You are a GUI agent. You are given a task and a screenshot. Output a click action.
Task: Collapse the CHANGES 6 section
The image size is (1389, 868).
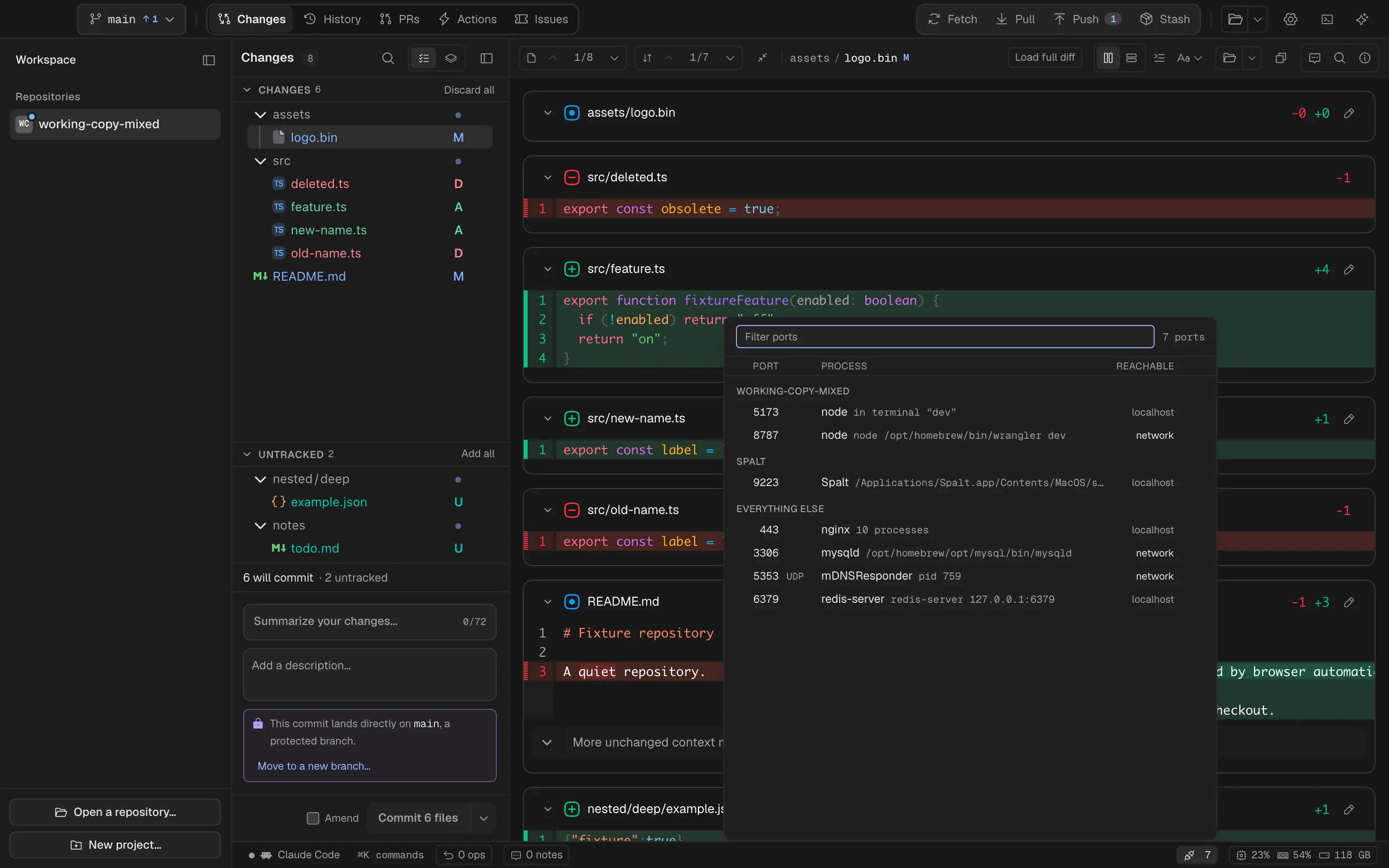(247, 90)
